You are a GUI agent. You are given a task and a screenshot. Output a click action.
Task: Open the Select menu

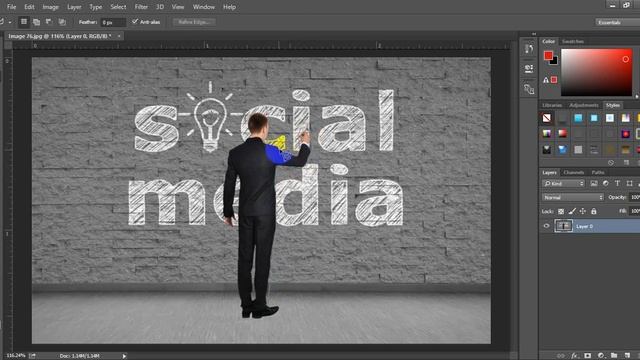pyautogui.click(x=118, y=7)
